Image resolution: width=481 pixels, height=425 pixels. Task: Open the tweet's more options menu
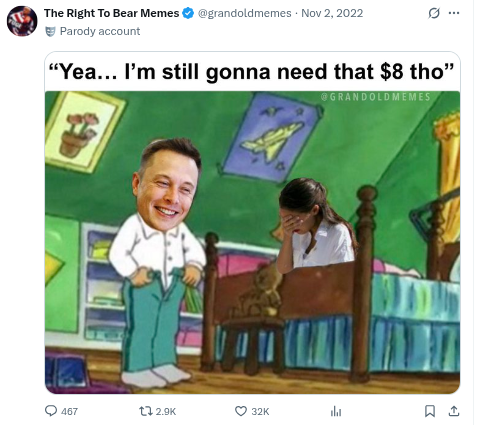(x=454, y=13)
